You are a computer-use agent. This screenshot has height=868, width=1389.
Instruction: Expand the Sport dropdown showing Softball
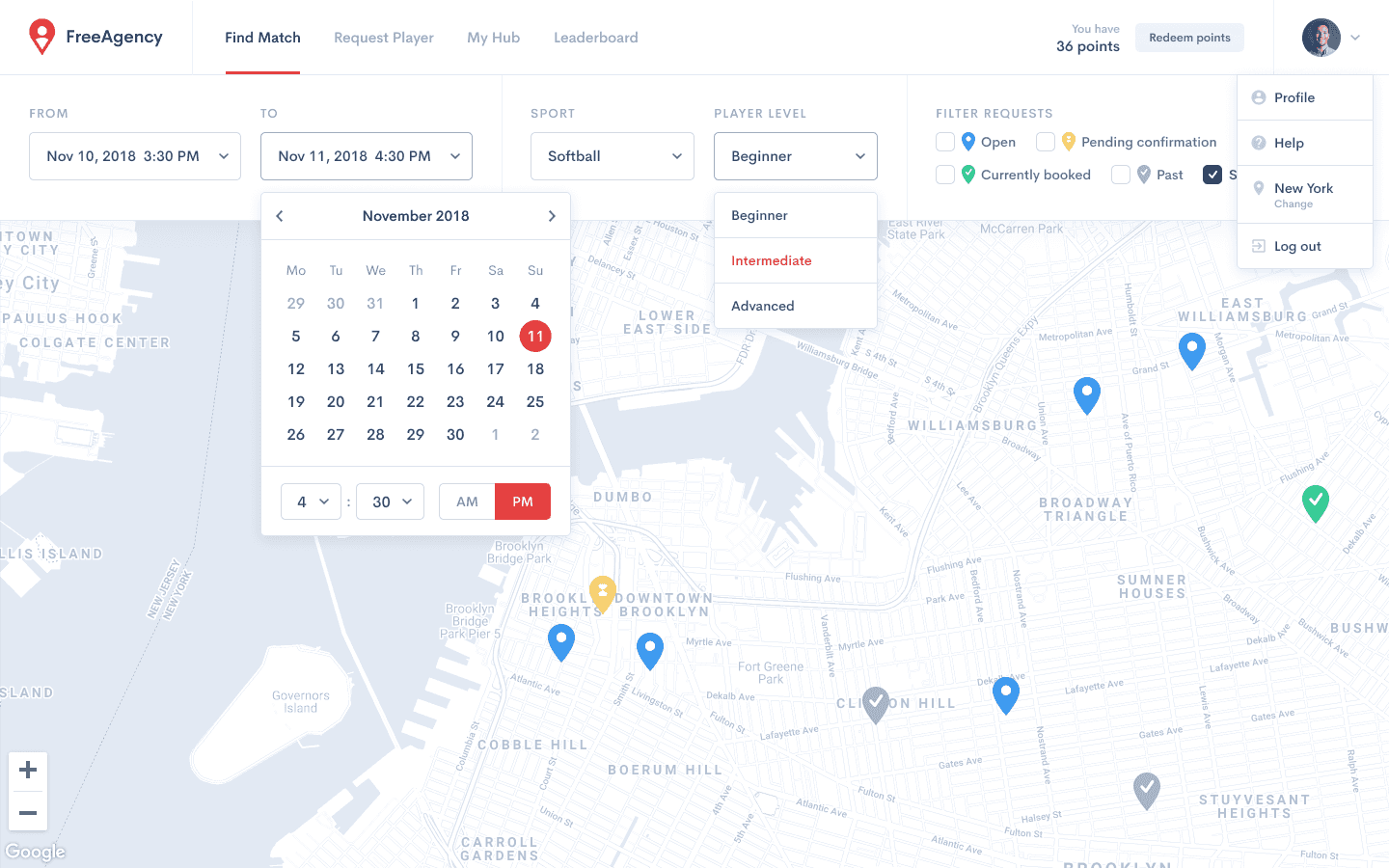(x=613, y=156)
